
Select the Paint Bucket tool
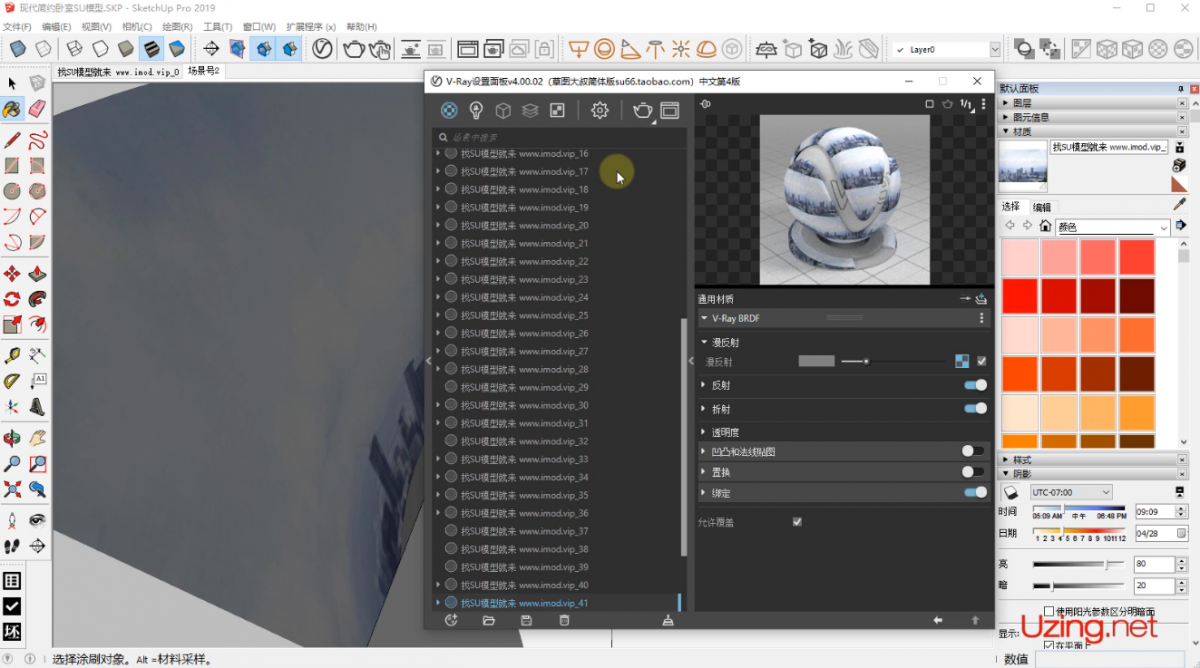click(12, 108)
